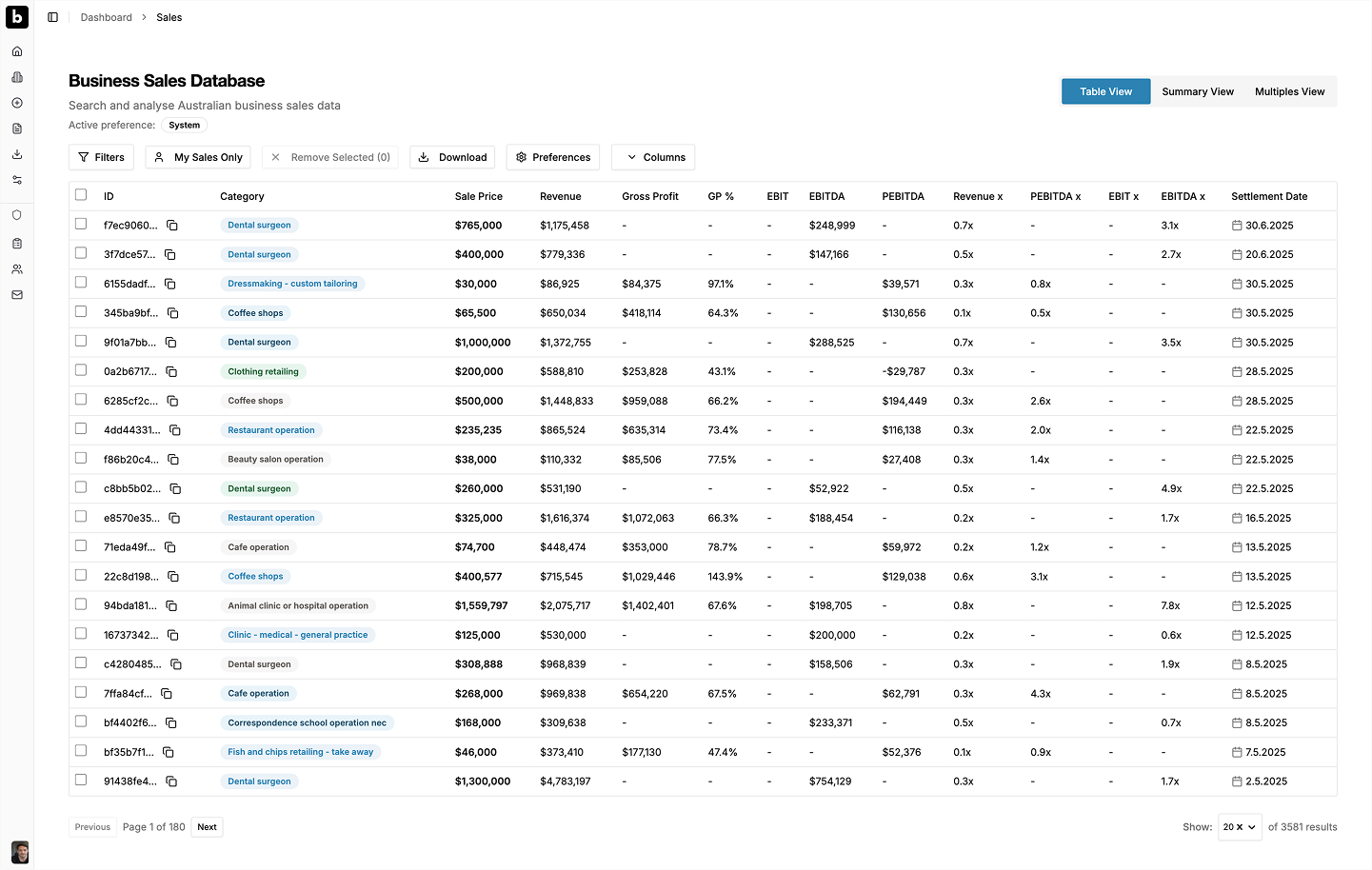Click the user avatar at bottom left

coord(20,851)
